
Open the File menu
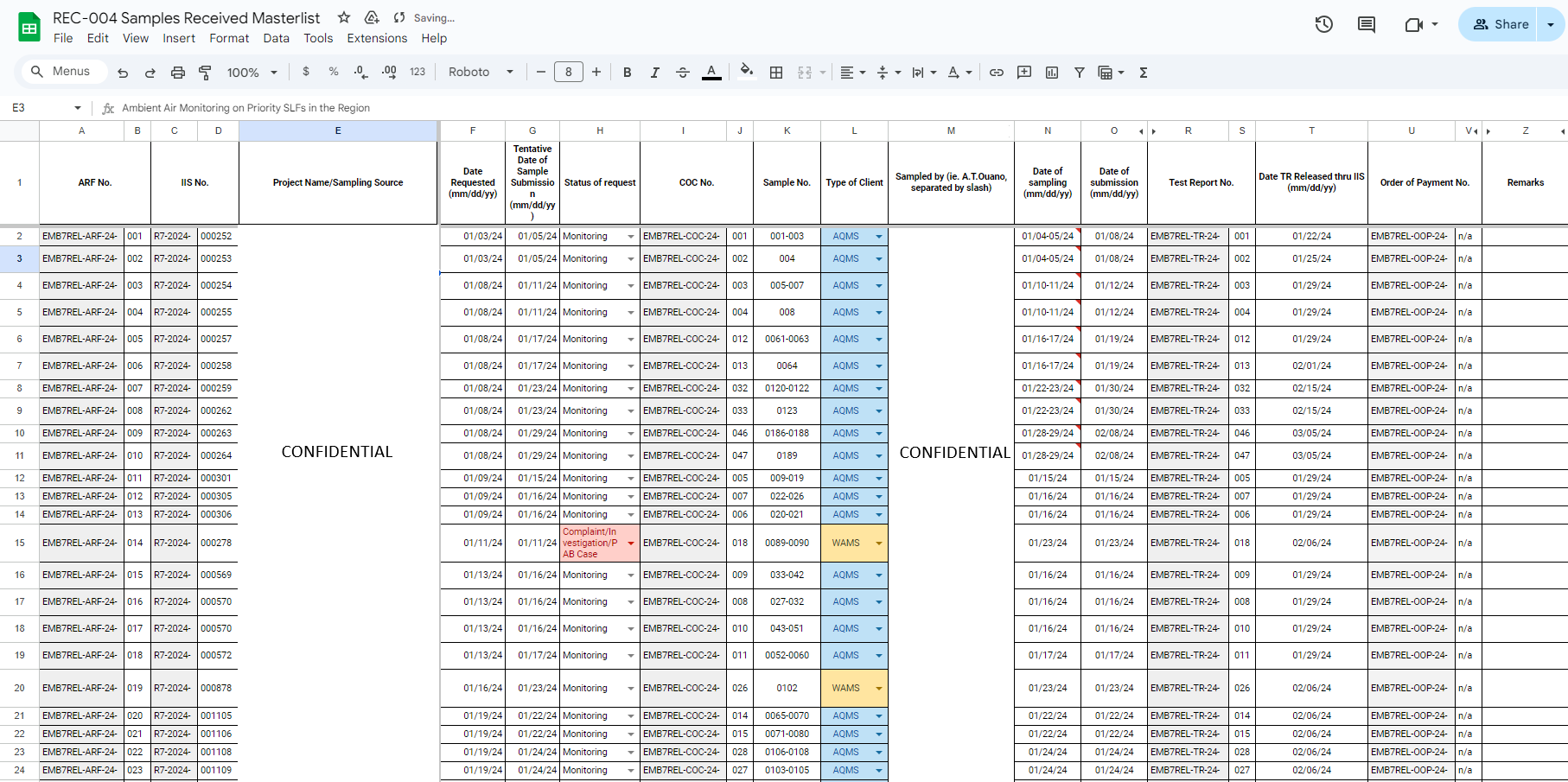pos(63,38)
